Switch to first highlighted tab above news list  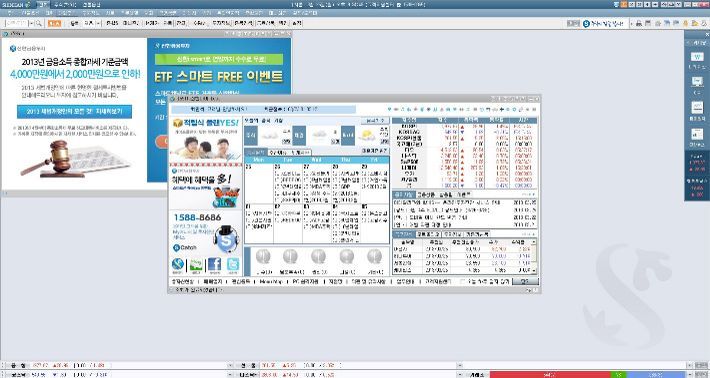point(403,194)
